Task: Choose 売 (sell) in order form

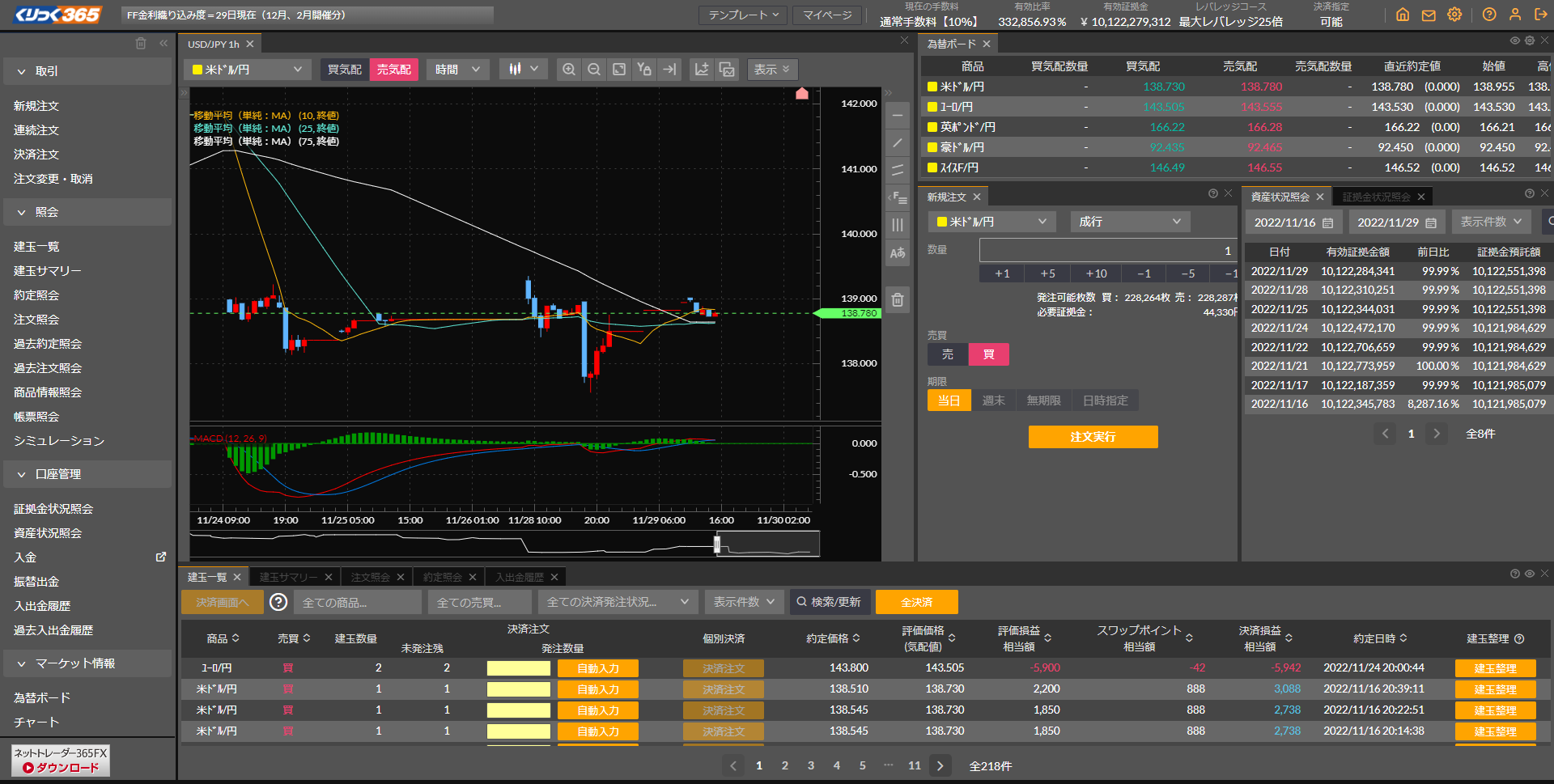Action: (x=948, y=354)
